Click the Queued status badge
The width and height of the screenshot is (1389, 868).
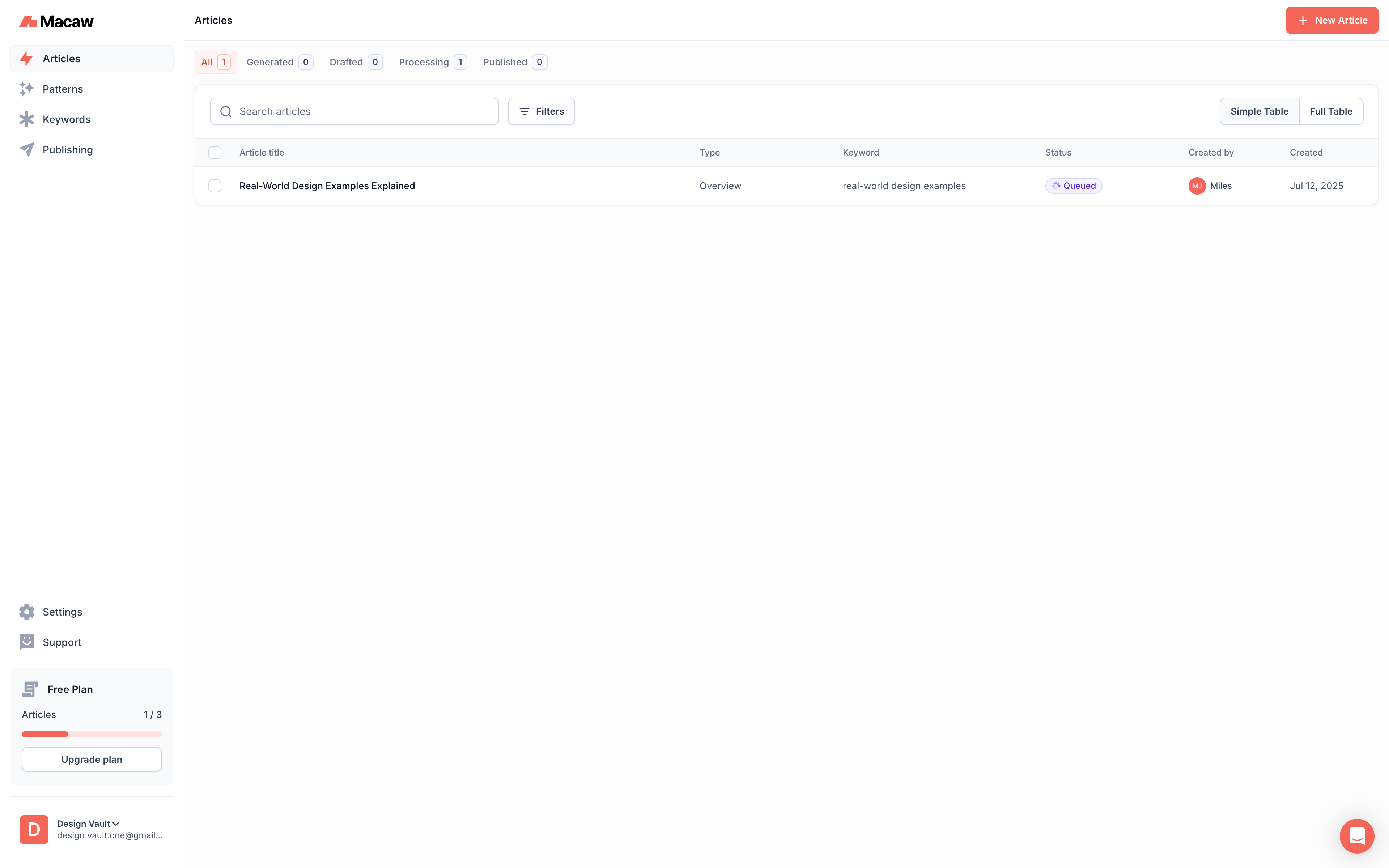click(x=1073, y=186)
